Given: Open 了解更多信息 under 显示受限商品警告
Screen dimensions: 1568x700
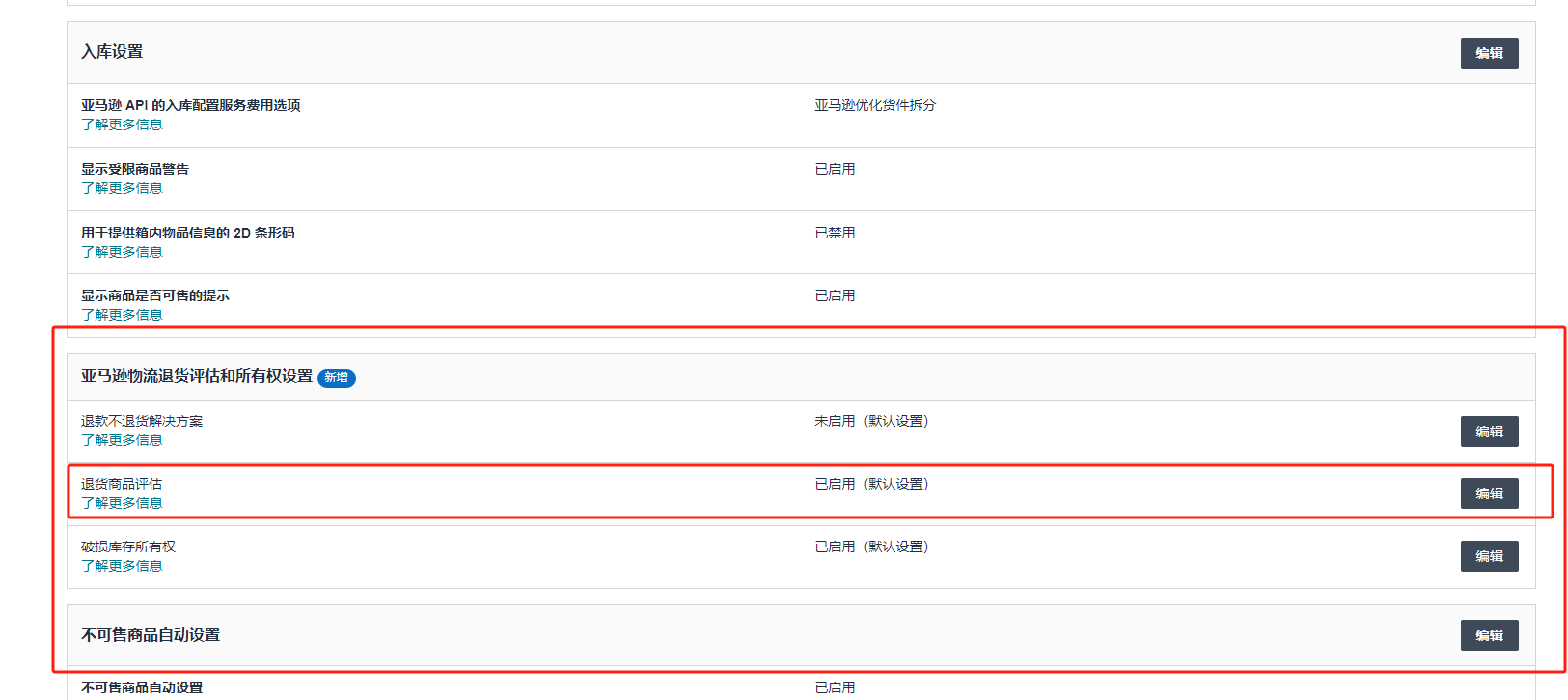Looking at the screenshot, I should click(122, 188).
